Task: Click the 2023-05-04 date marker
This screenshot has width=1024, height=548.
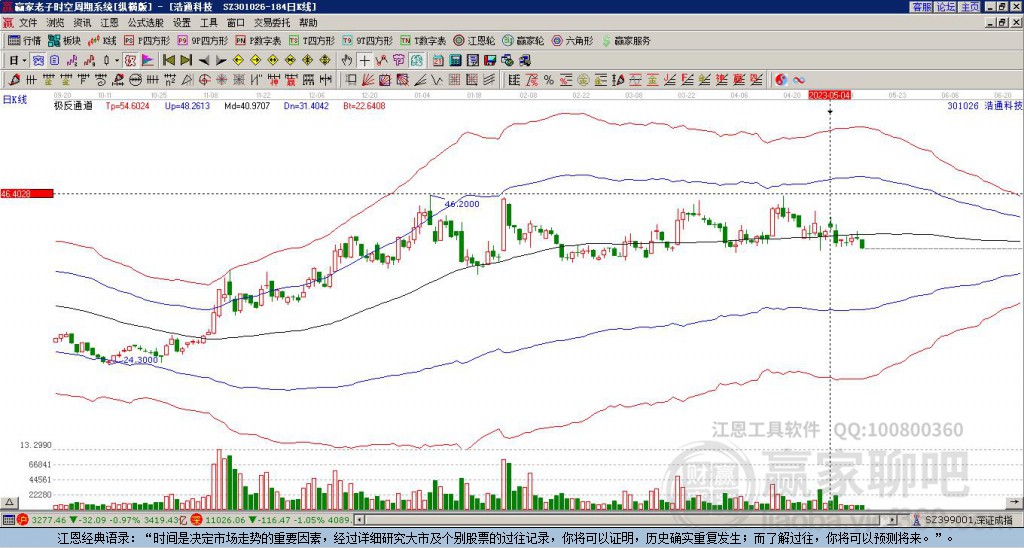Action: pyautogui.click(x=829, y=95)
